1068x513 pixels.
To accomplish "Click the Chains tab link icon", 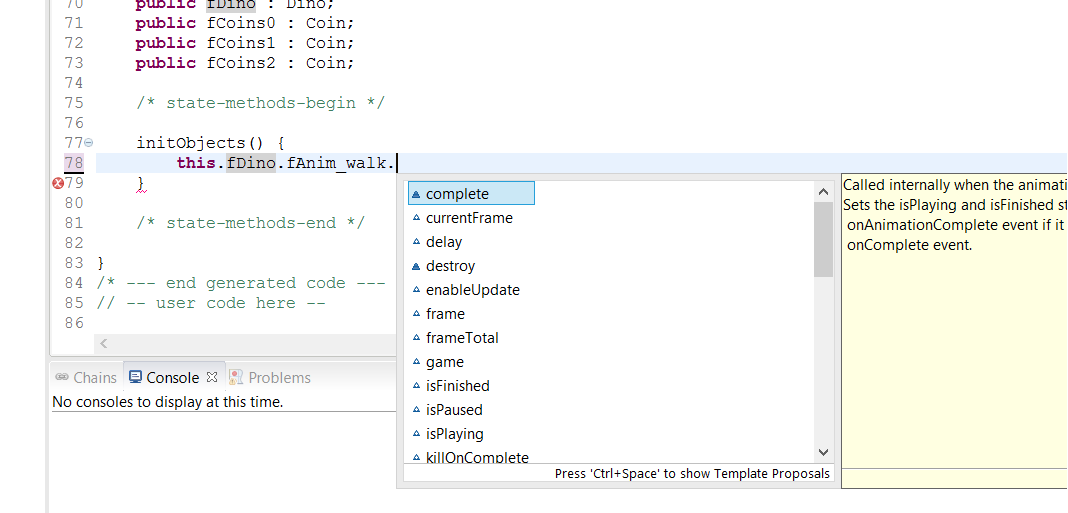I will [x=62, y=377].
